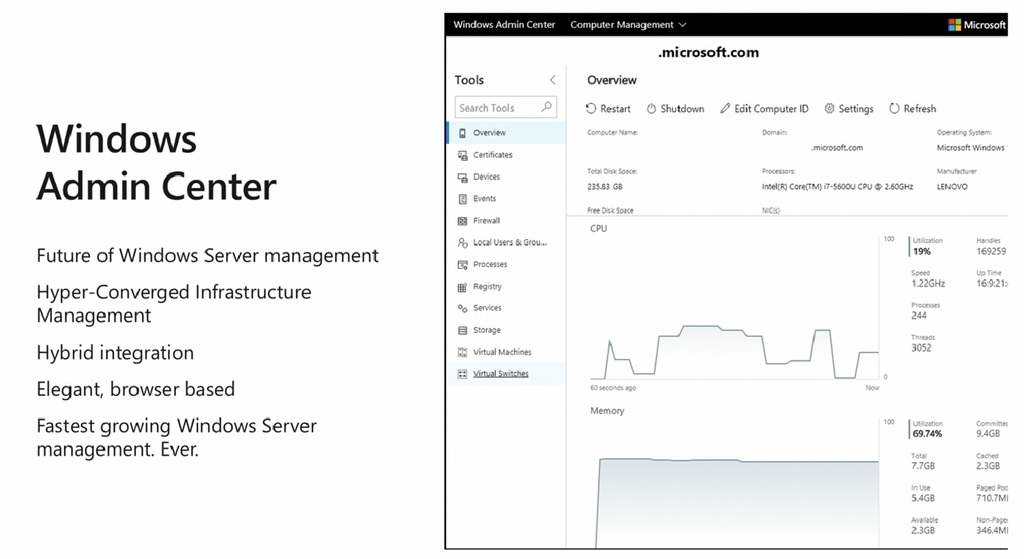This screenshot has width=1024, height=559.
Task: Open the Certificates tool icon
Action: click(x=462, y=155)
